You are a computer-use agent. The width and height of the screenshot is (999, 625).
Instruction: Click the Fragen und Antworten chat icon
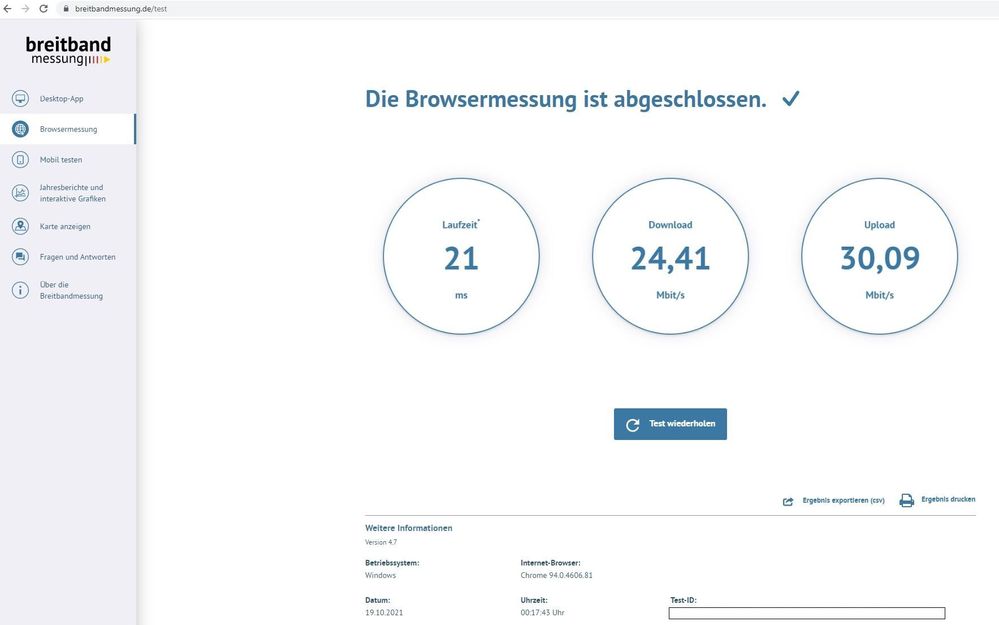[x=20, y=257]
